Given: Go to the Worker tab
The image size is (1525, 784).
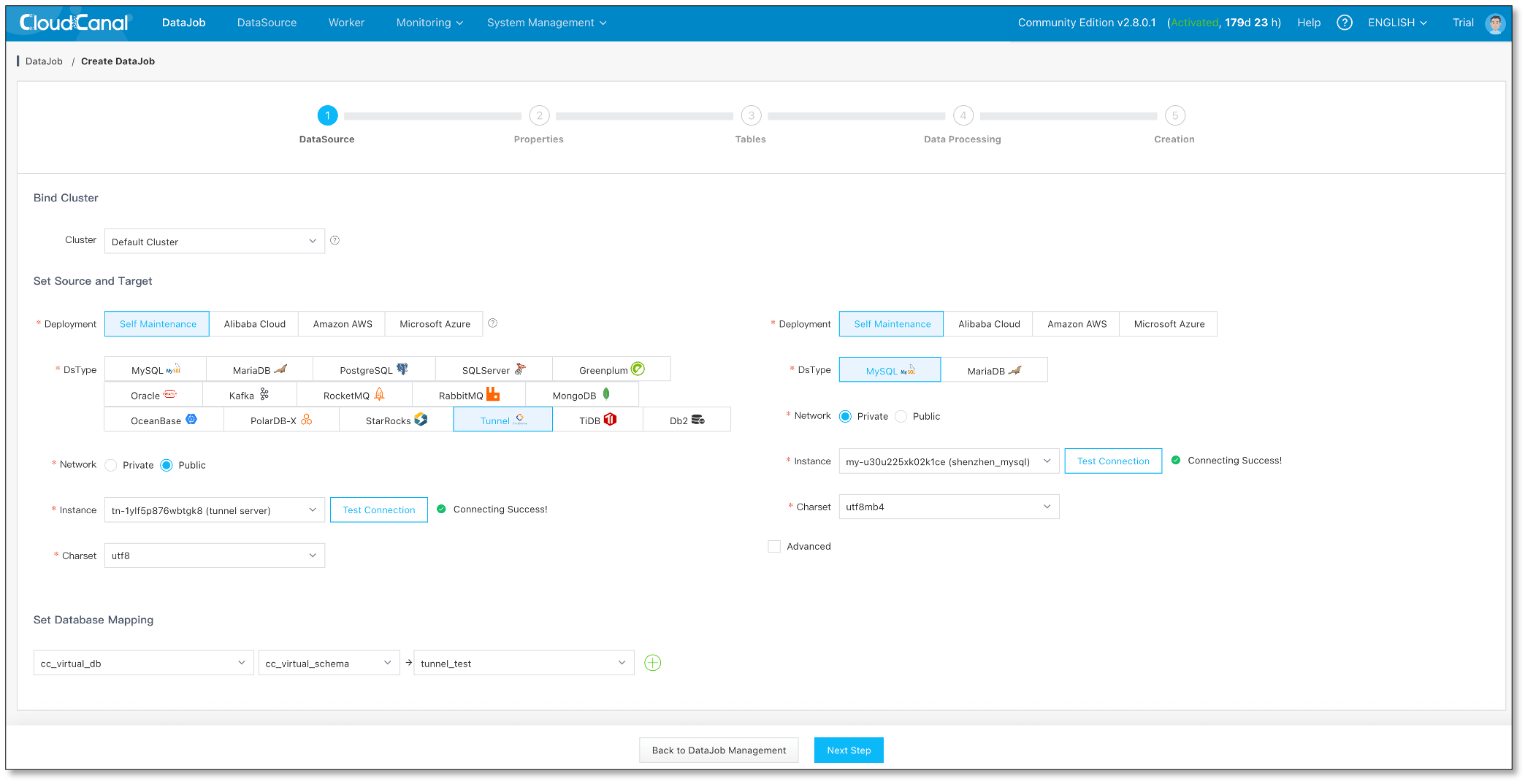Looking at the screenshot, I should click(346, 23).
